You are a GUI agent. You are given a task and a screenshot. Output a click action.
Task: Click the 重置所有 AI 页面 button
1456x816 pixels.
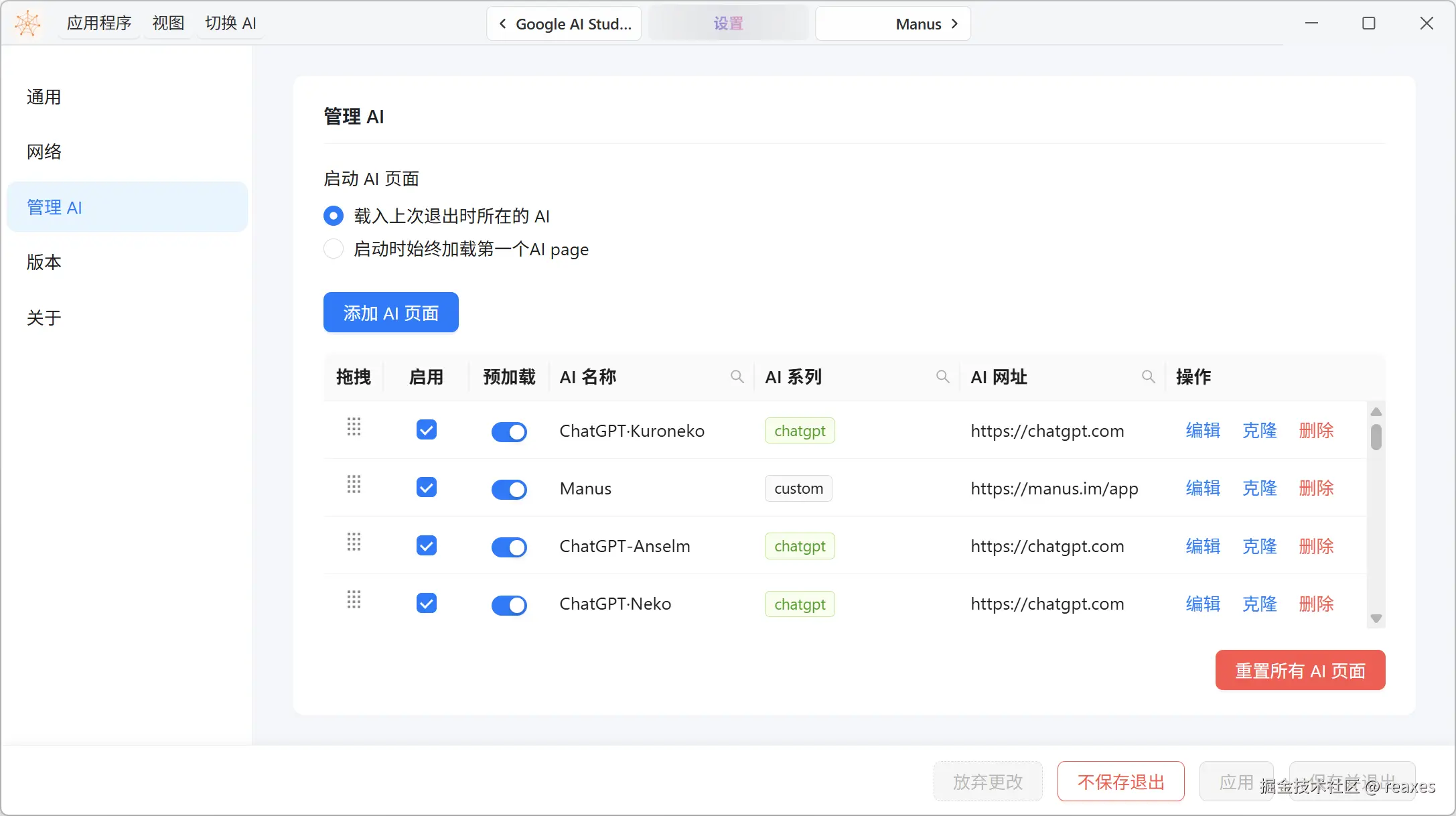tap(1300, 670)
